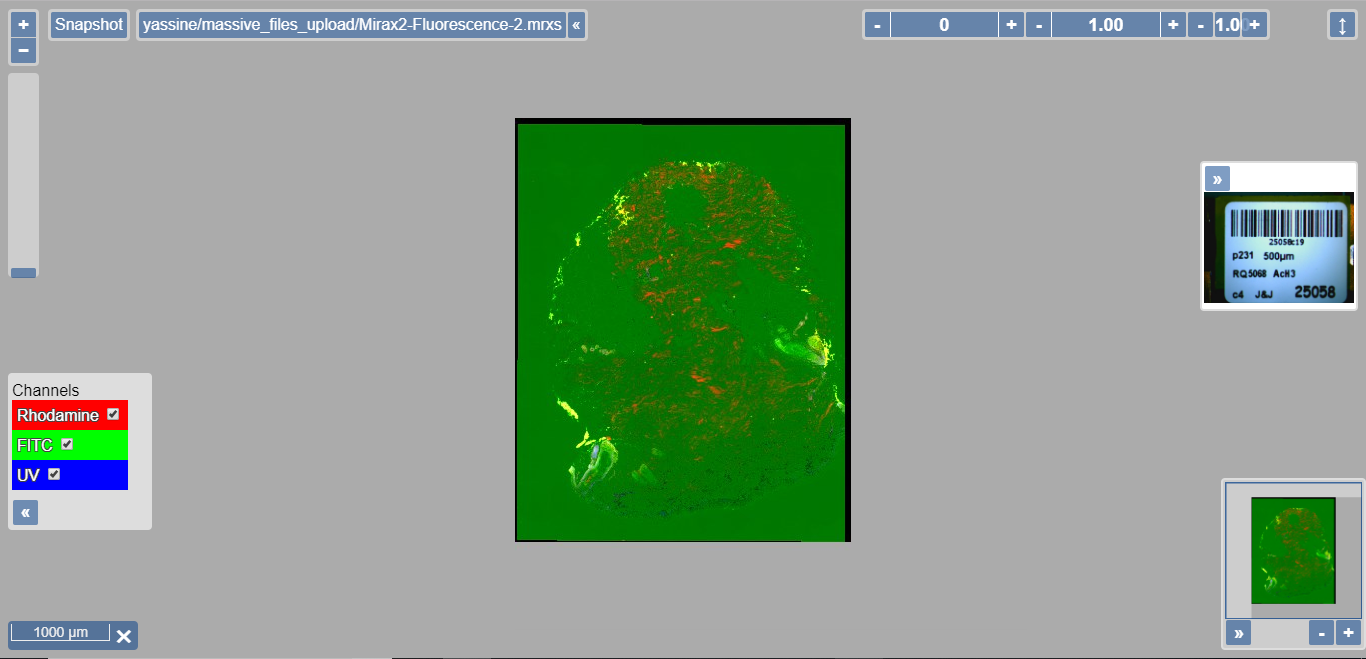Screen dimensions: 1366x659
Task: Click the Mirax2-Fluorescence-2.mrxs file path
Action: pos(352,25)
